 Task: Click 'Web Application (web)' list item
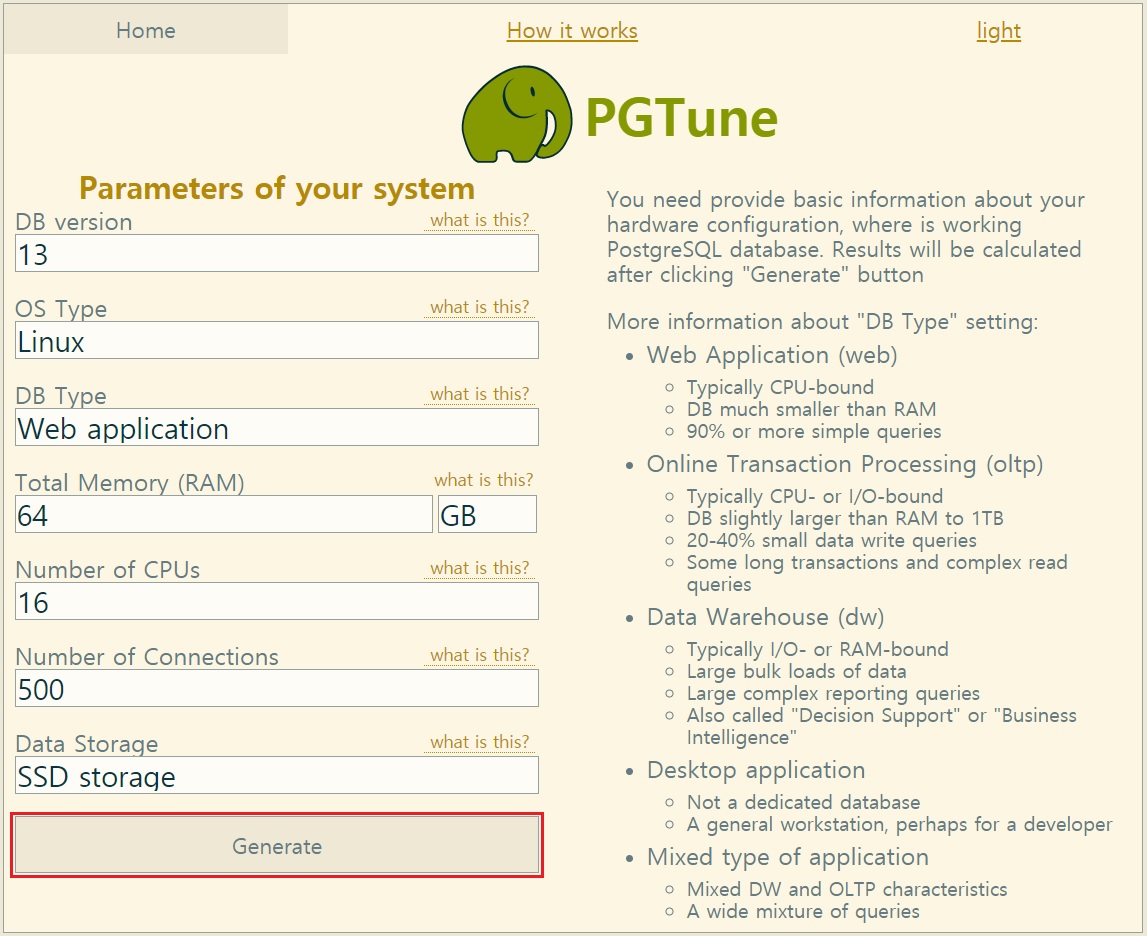pos(772,355)
